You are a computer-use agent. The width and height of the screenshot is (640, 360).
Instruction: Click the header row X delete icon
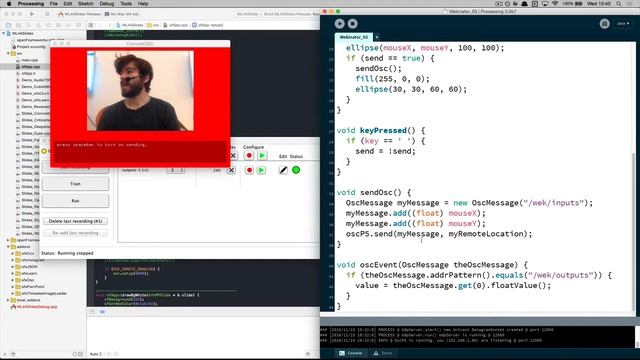[233, 156]
